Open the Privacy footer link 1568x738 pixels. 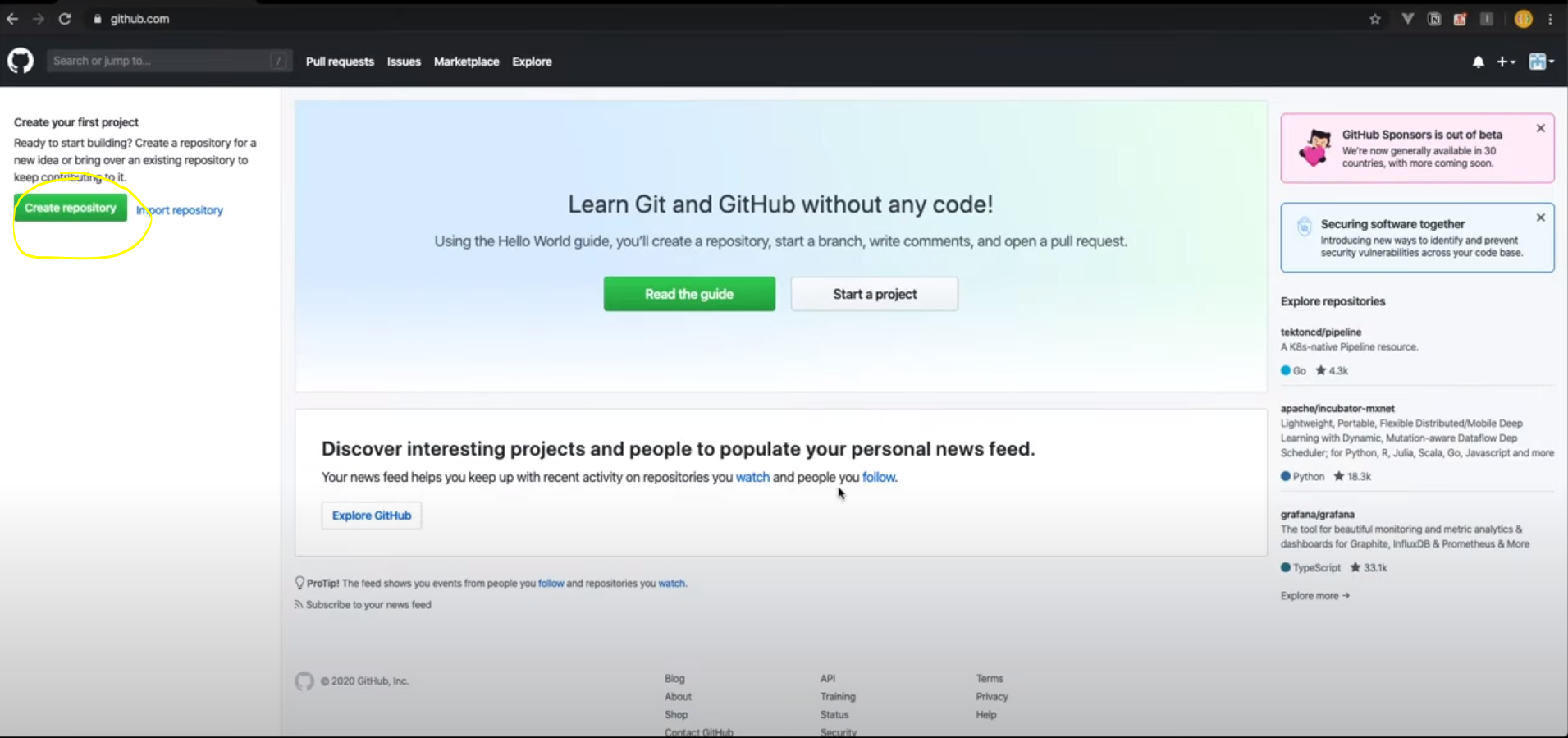(992, 697)
